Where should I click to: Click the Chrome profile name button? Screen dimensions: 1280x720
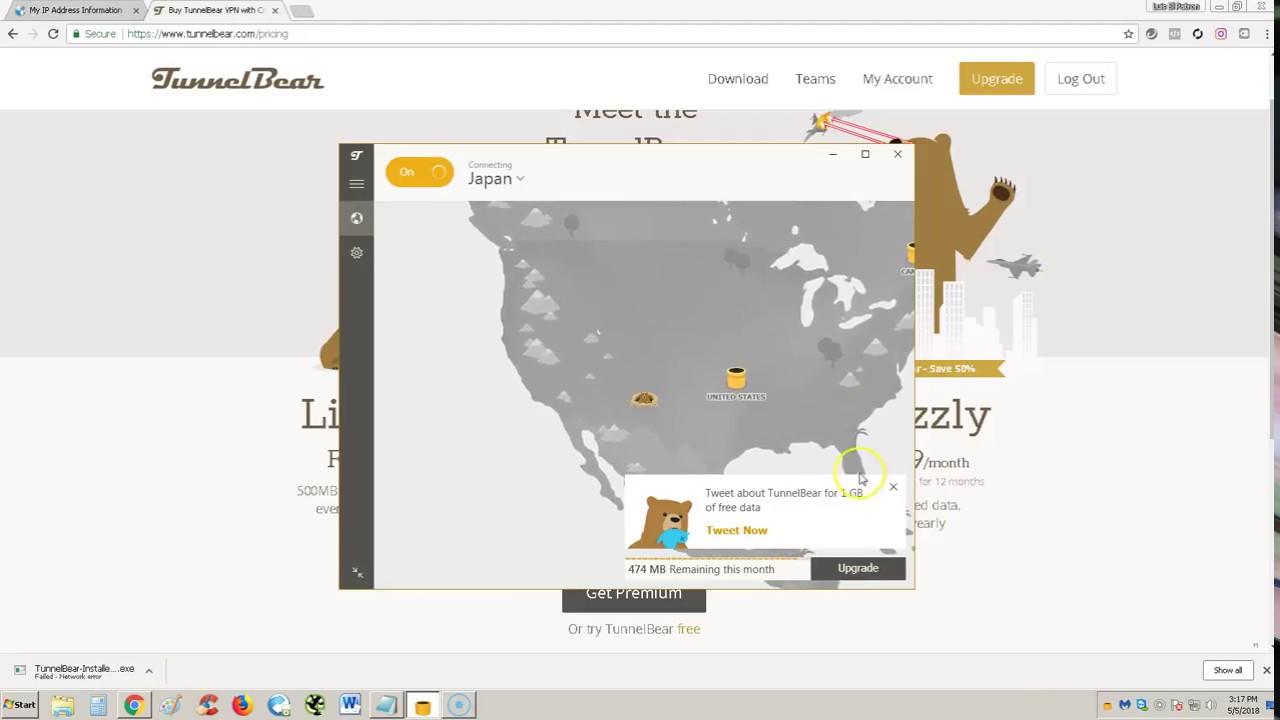pos(1176,6)
